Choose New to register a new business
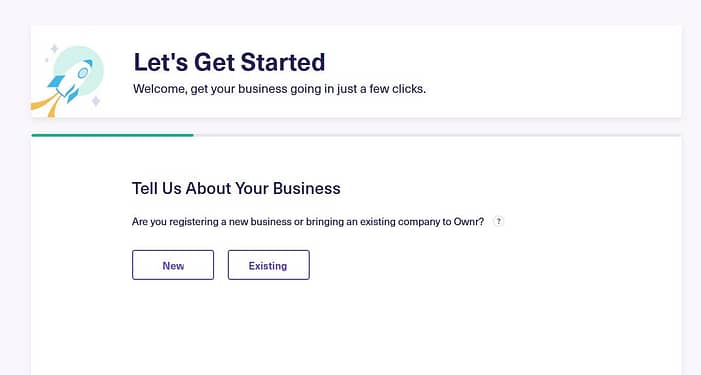The image size is (701, 375). pos(173,265)
